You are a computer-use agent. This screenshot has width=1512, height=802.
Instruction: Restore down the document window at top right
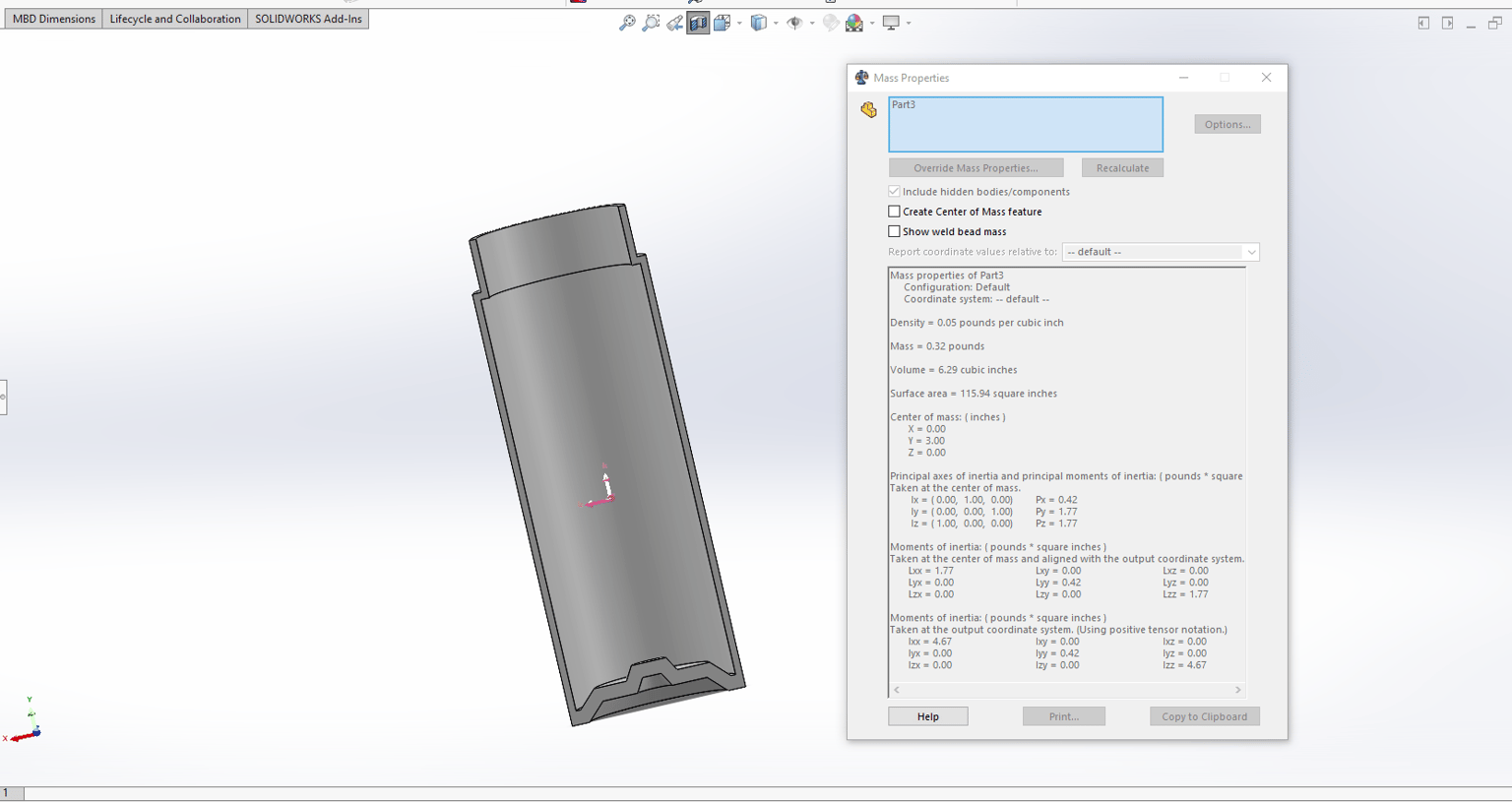[x=1494, y=23]
